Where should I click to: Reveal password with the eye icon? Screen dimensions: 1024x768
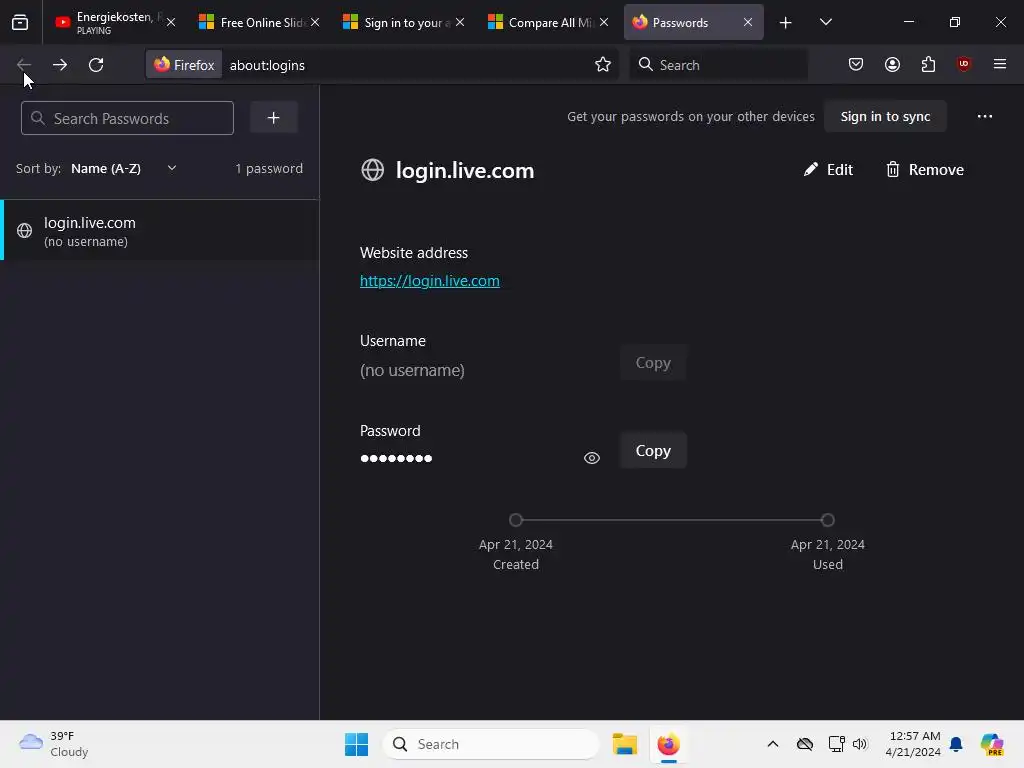pyautogui.click(x=592, y=458)
